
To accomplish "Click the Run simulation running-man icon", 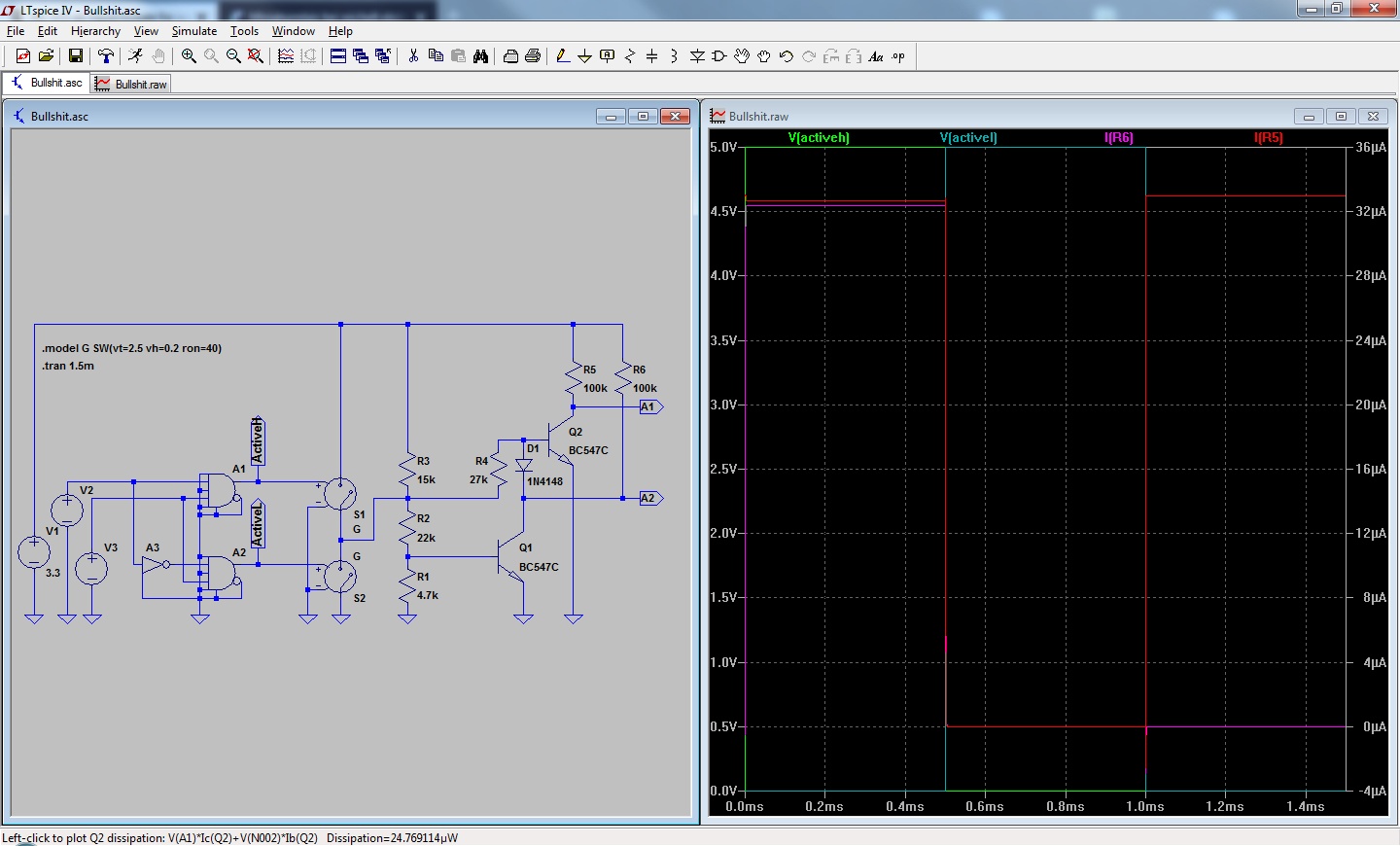I will coord(135,56).
